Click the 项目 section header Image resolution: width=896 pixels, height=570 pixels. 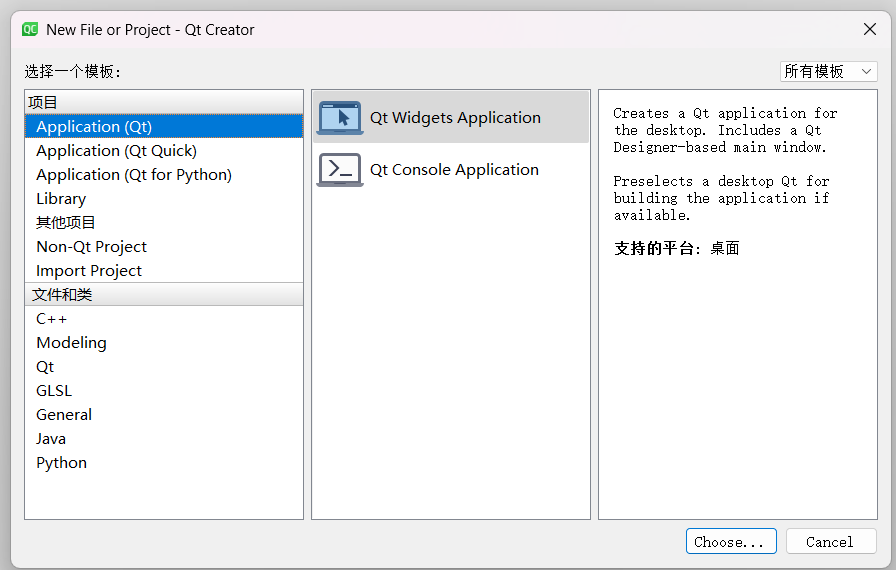(164, 102)
